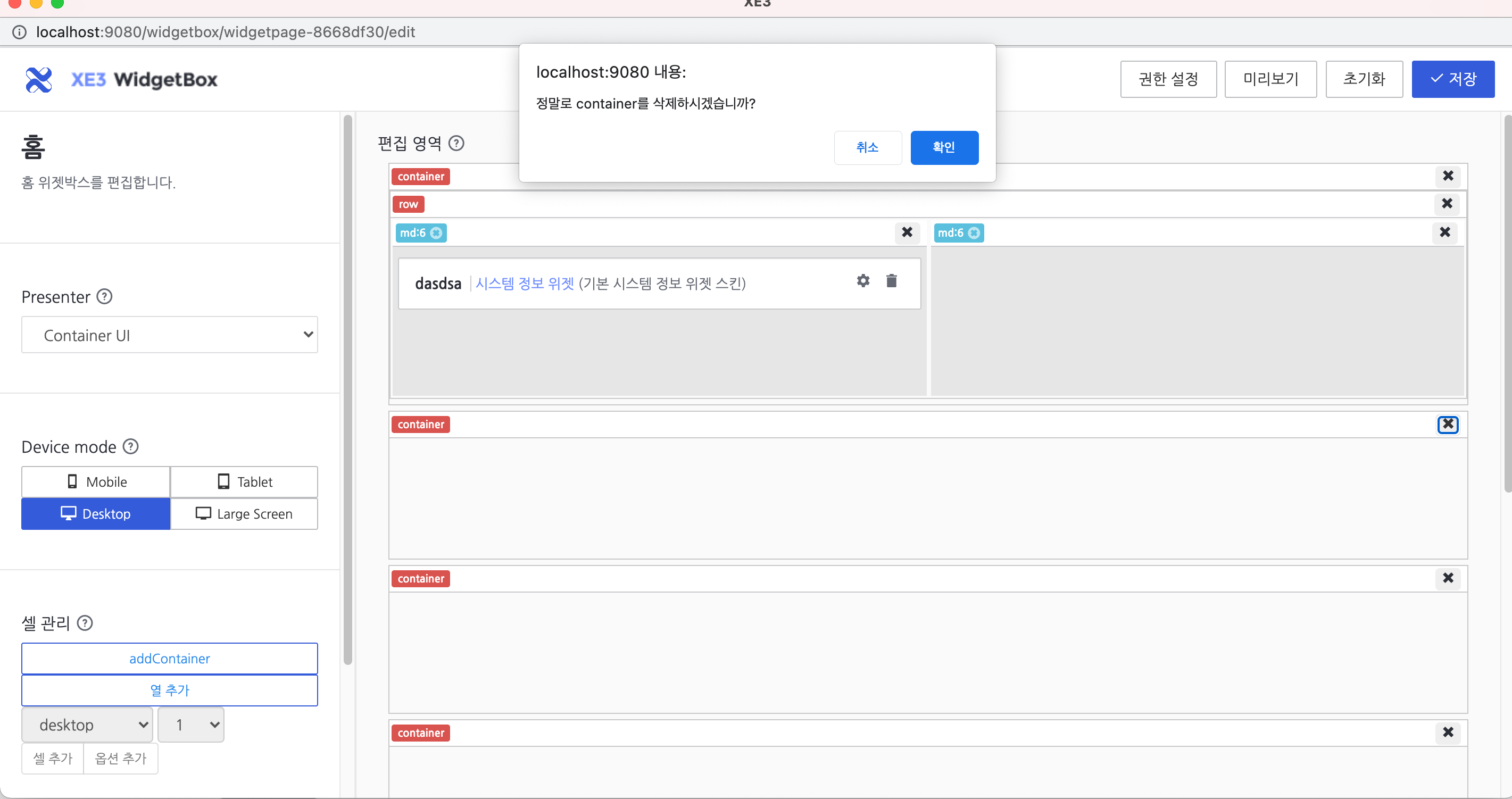The image size is (1512, 799).
Task: Show the Device mode help tooltip
Action: pyautogui.click(x=130, y=446)
